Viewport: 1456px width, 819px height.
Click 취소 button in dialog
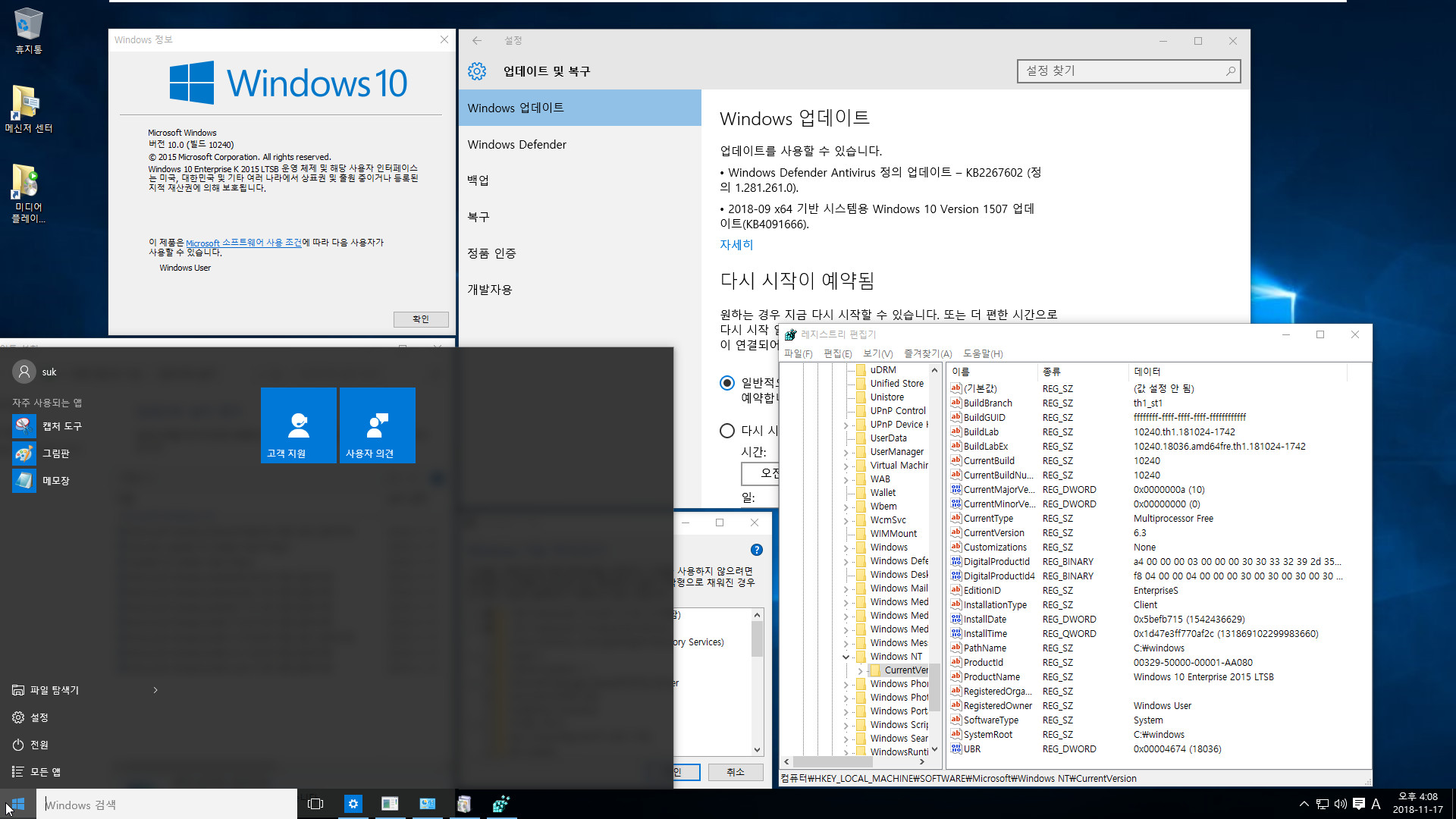(x=736, y=772)
